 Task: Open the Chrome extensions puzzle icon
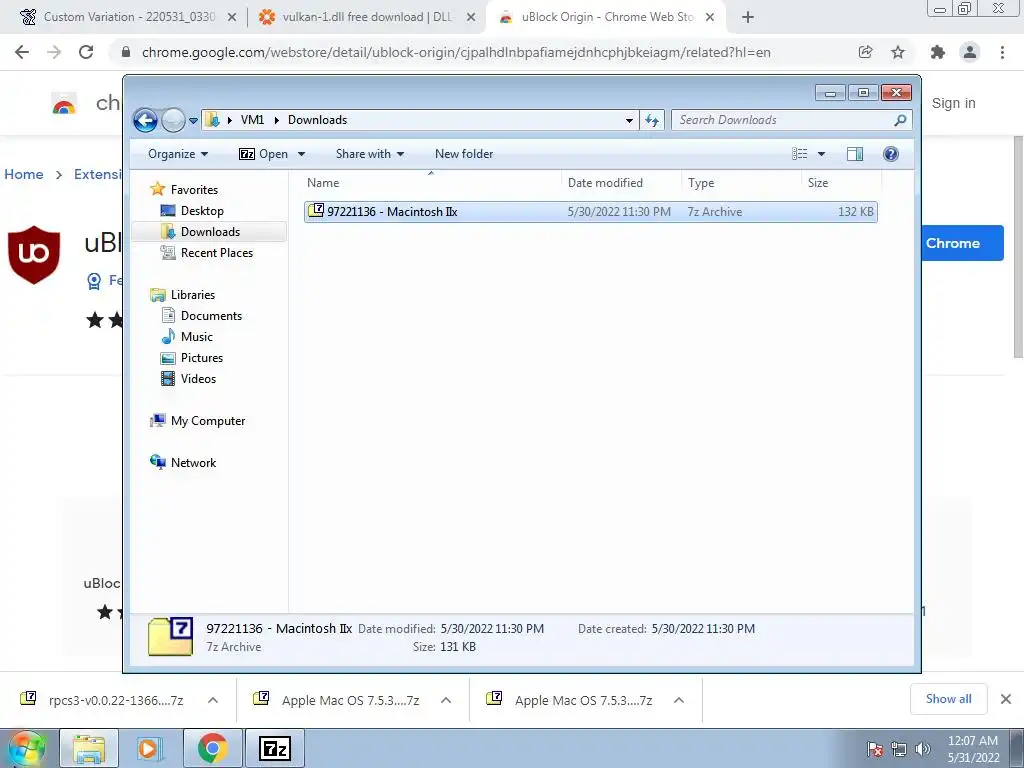tap(938, 52)
